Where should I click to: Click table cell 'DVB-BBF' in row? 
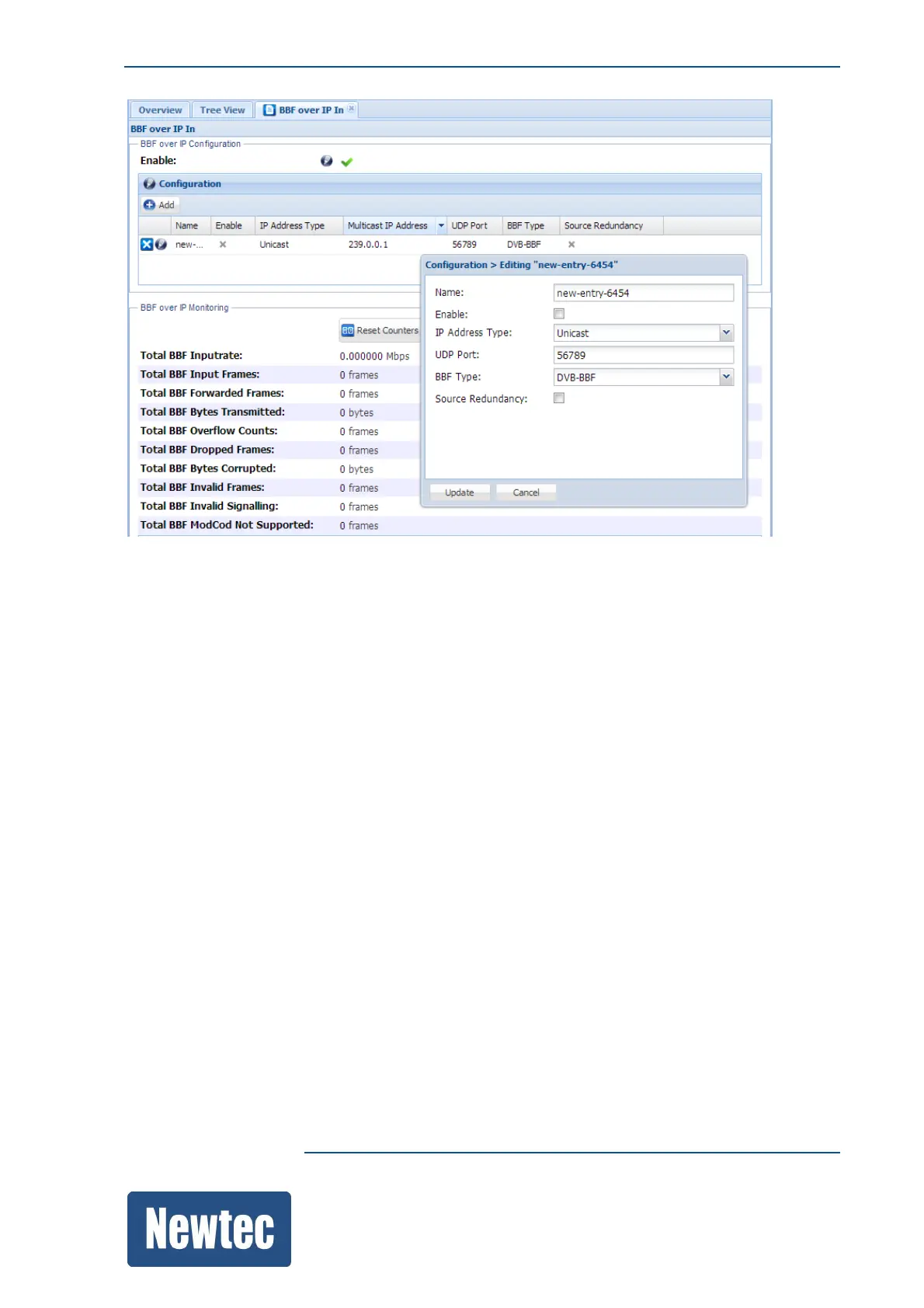pyautogui.click(x=524, y=245)
